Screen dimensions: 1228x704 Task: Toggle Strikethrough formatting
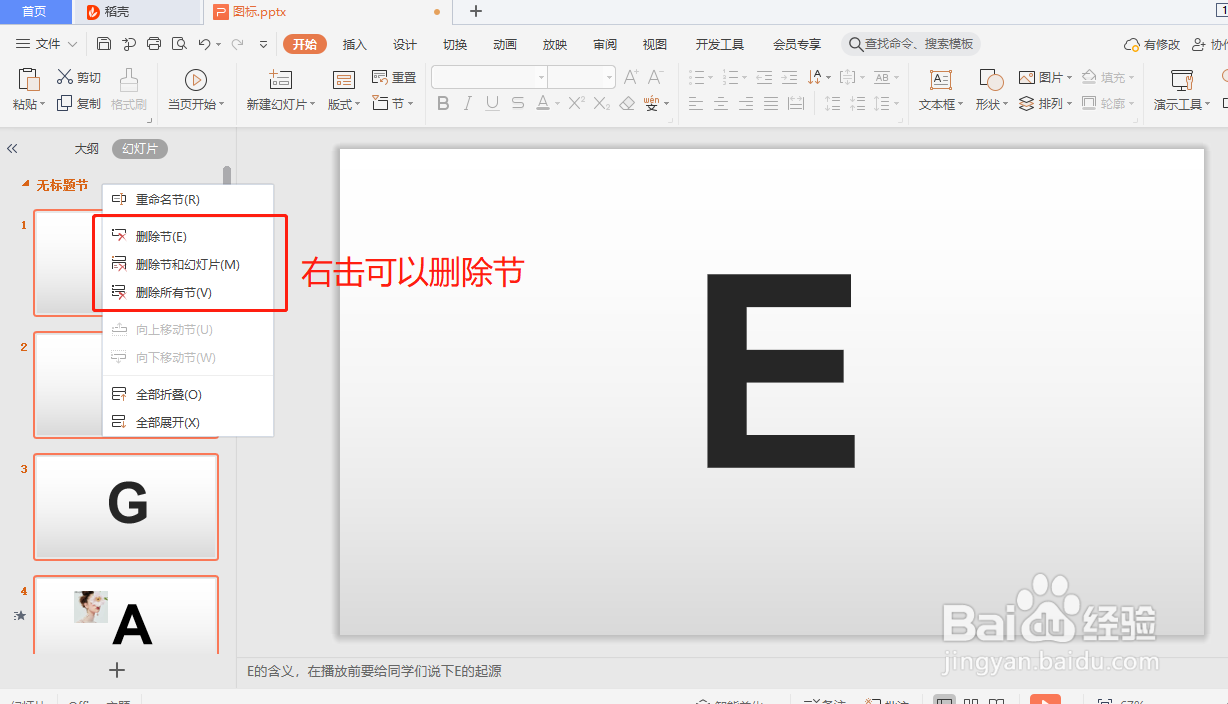pyautogui.click(x=517, y=103)
